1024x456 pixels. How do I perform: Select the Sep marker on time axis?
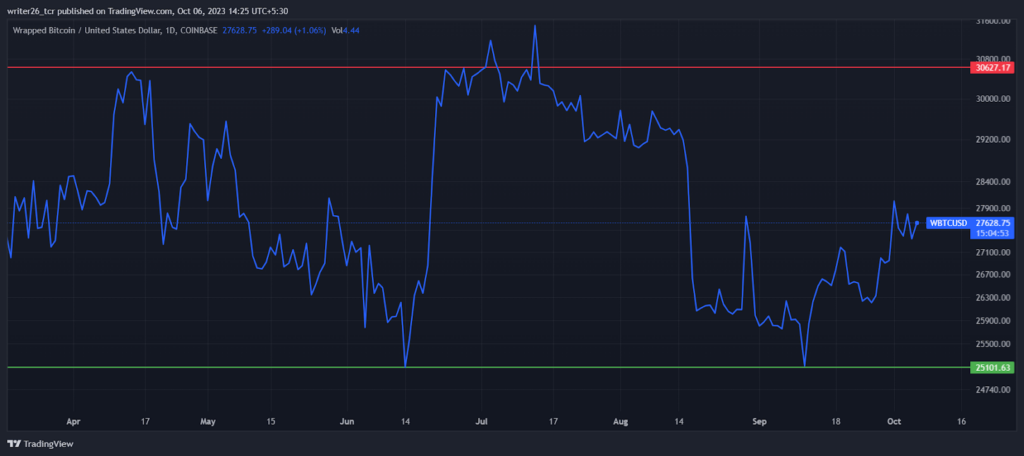(x=758, y=421)
